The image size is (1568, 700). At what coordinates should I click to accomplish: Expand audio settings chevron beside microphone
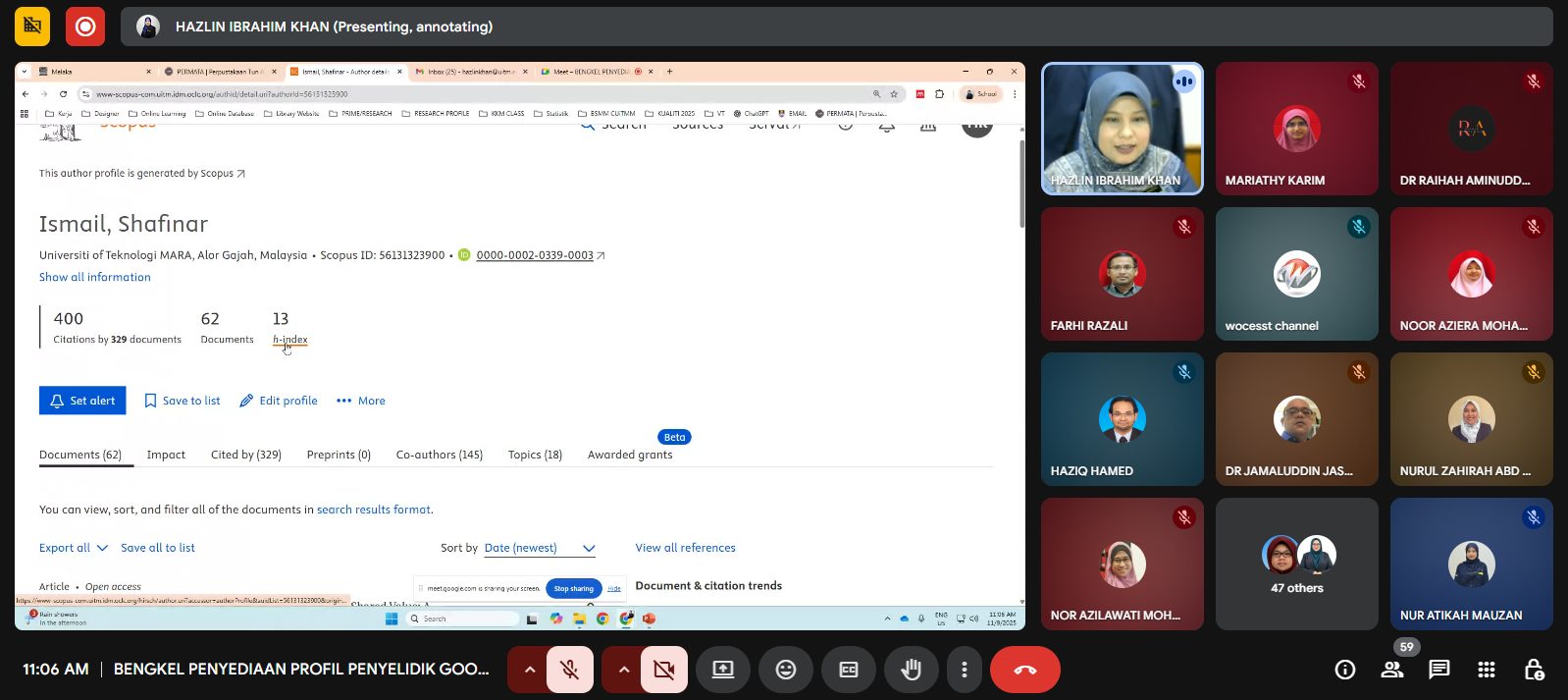(x=529, y=670)
